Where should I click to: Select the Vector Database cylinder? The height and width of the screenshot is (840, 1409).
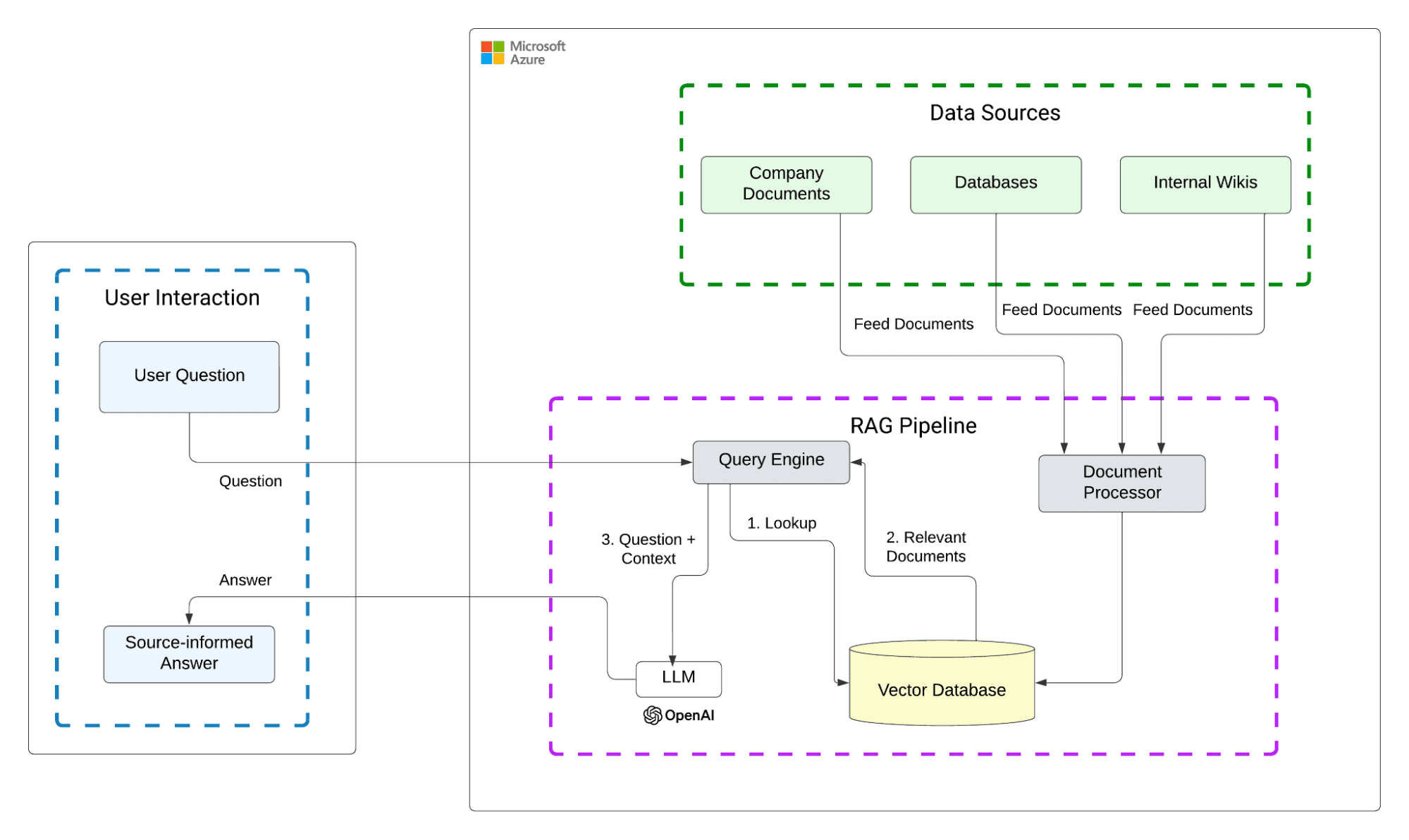coord(942,682)
